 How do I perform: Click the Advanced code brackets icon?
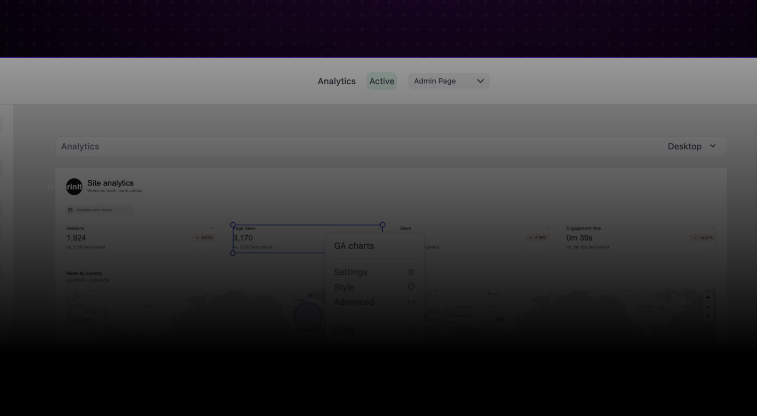click(411, 302)
